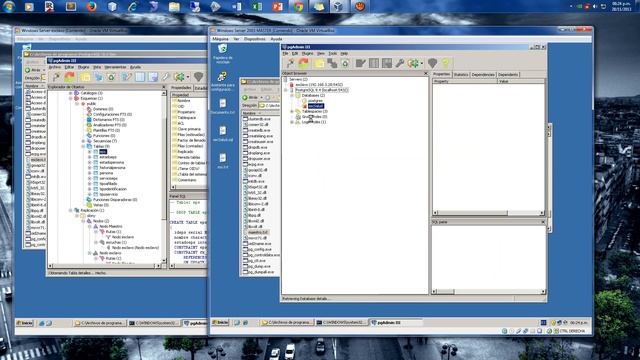Open the Herramientas menu in esclavo pgAdmin
Image resolution: width=640 pixels, height=360 pixels.
115,67
